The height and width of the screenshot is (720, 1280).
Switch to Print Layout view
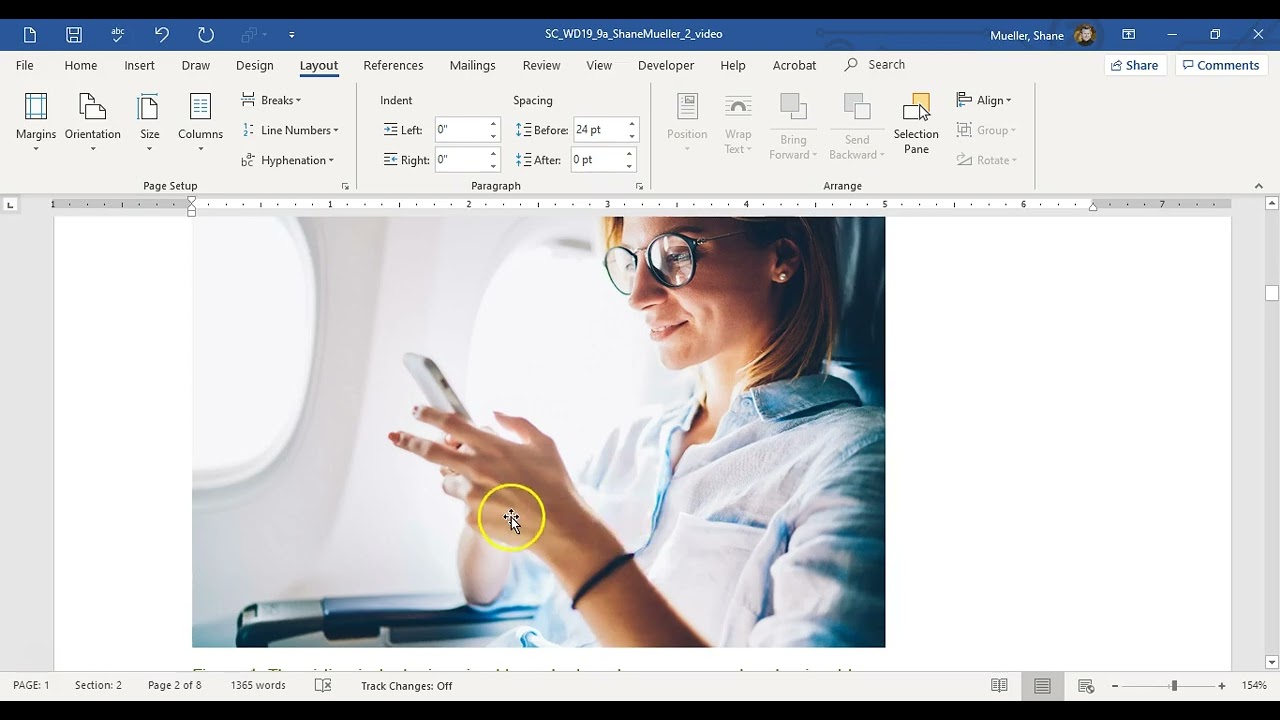click(1043, 686)
